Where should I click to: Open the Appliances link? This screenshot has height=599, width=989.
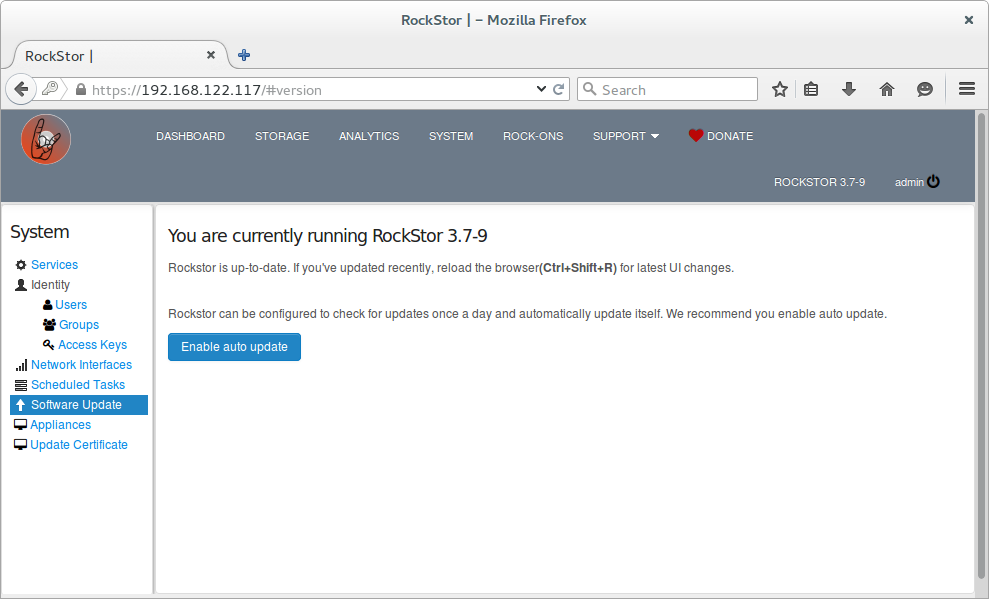(61, 425)
